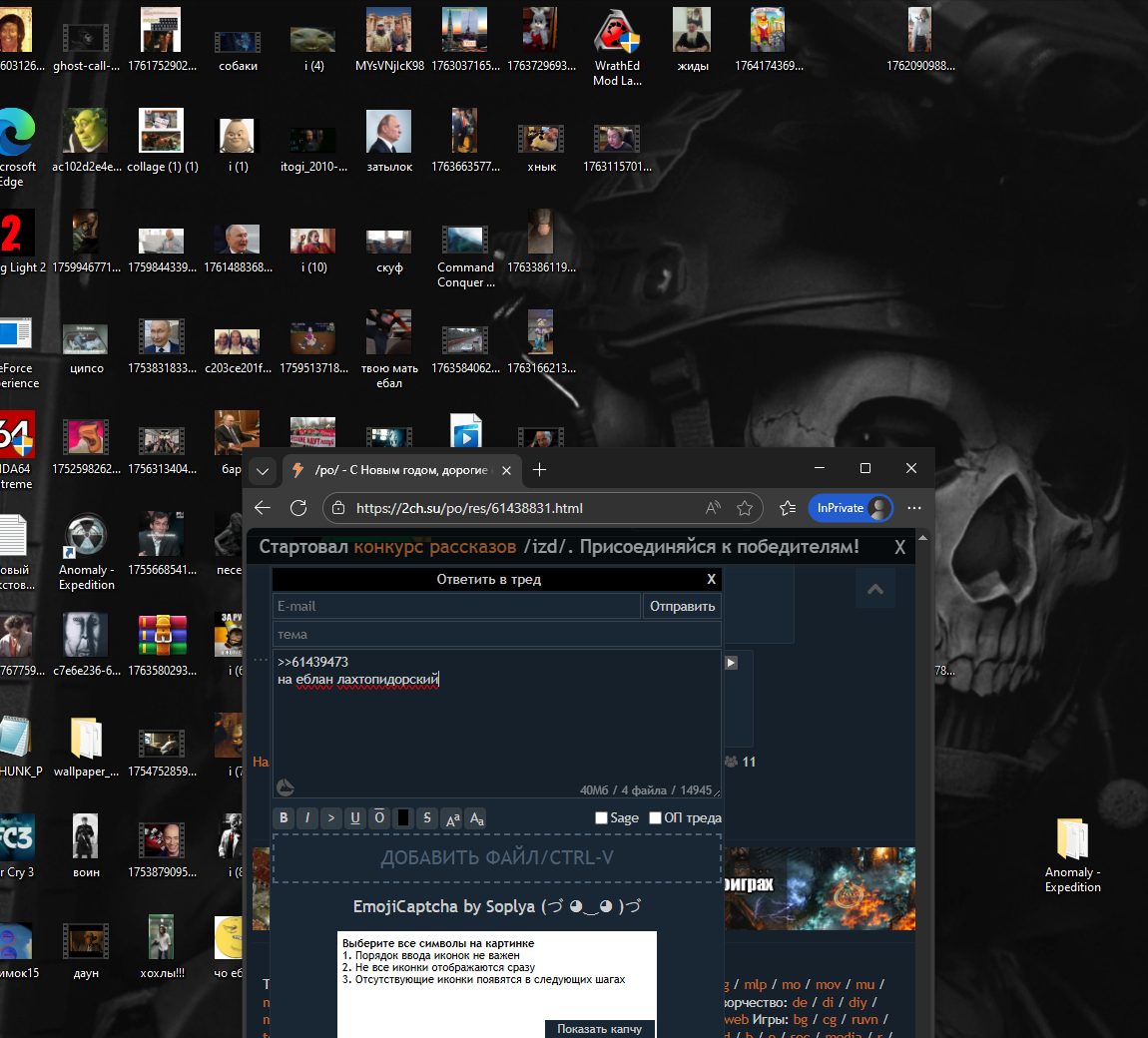This screenshot has width=1148, height=1038.
Task: Click the Показать капчу button
Action: 600,1028
